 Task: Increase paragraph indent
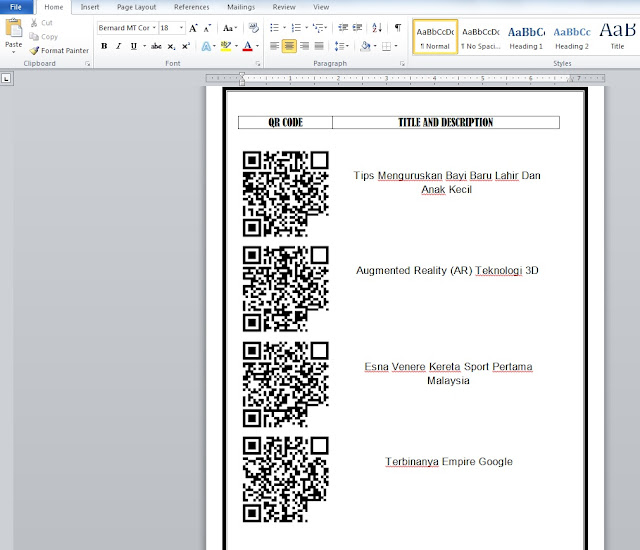[358, 28]
